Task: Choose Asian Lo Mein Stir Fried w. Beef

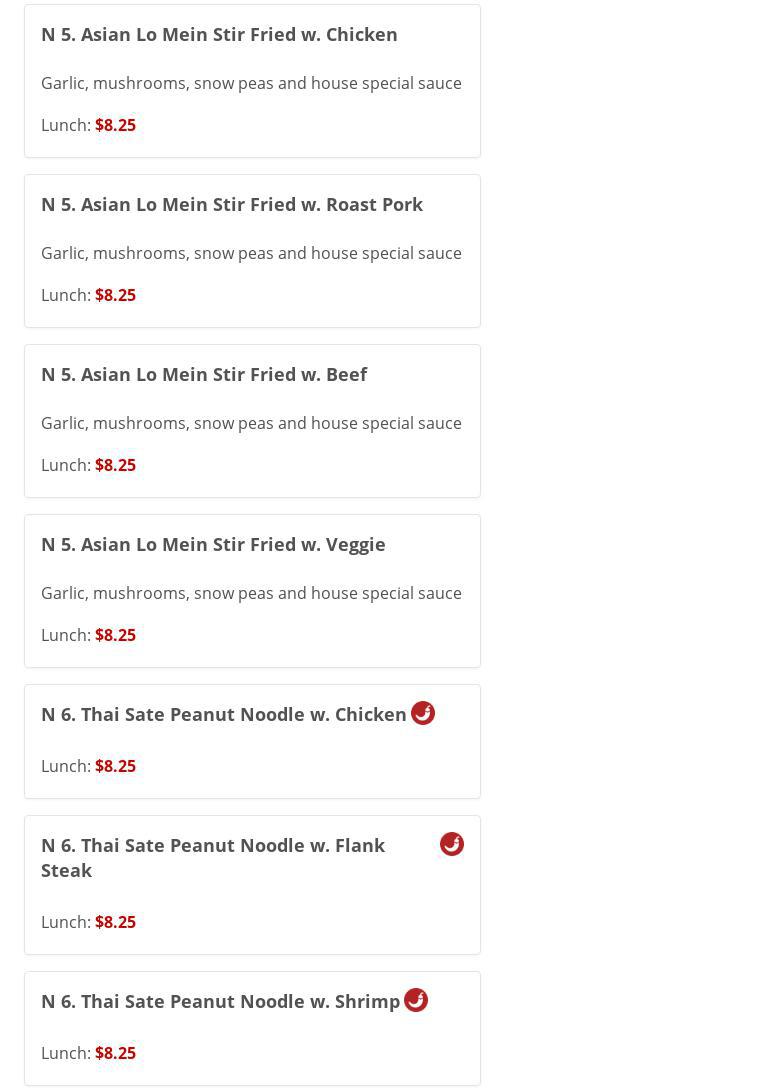Action: [204, 374]
